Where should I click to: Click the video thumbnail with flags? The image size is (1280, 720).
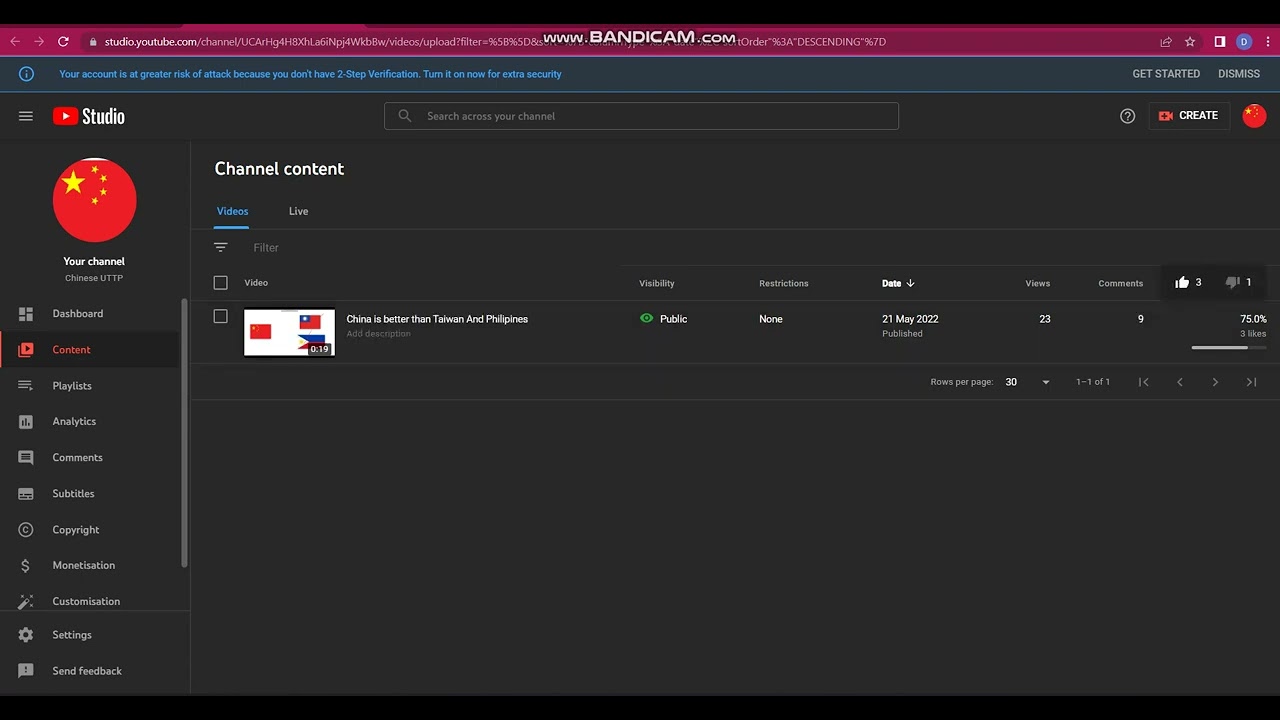pos(289,332)
